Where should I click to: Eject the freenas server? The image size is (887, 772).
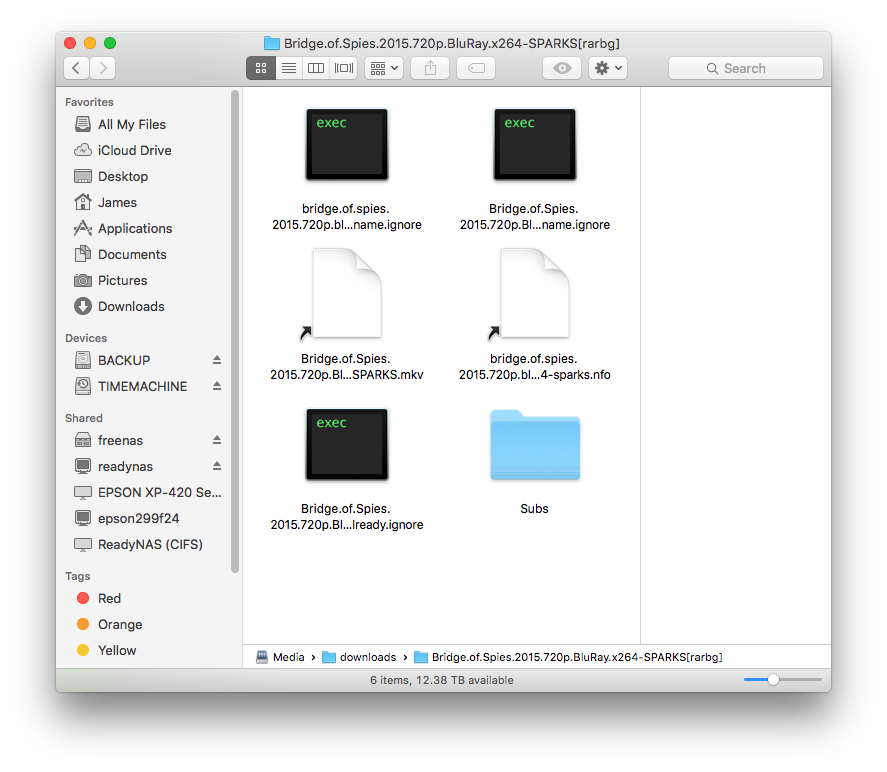click(217, 440)
